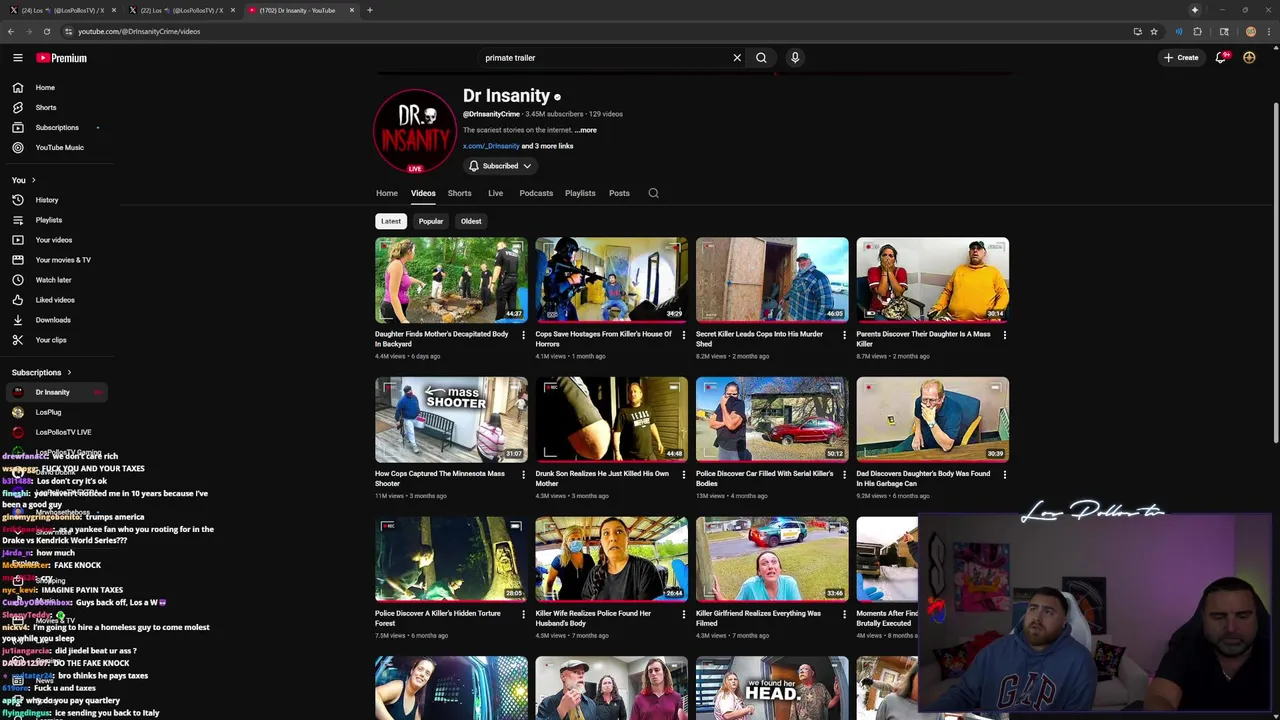Play 'Dad Discovers Daughter's Body' video thumbnail

pyautogui.click(x=932, y=419)
